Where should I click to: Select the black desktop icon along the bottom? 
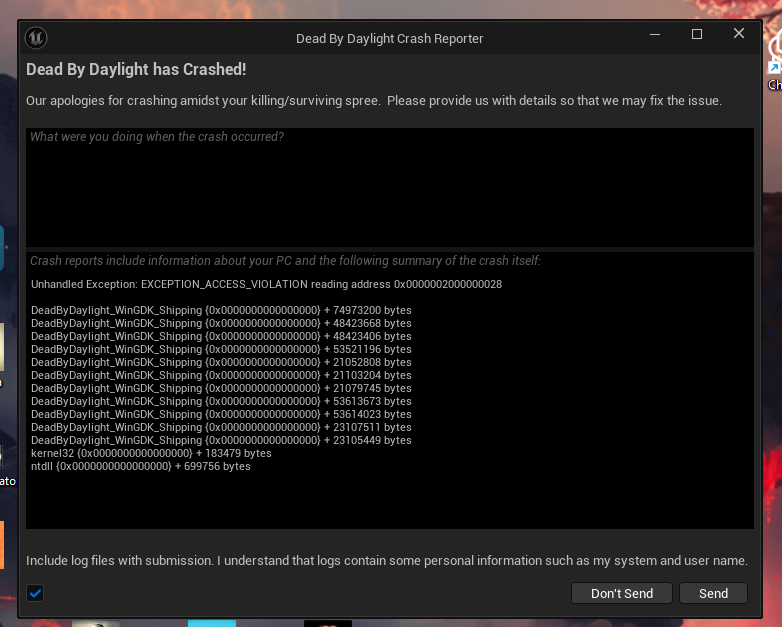328,624
